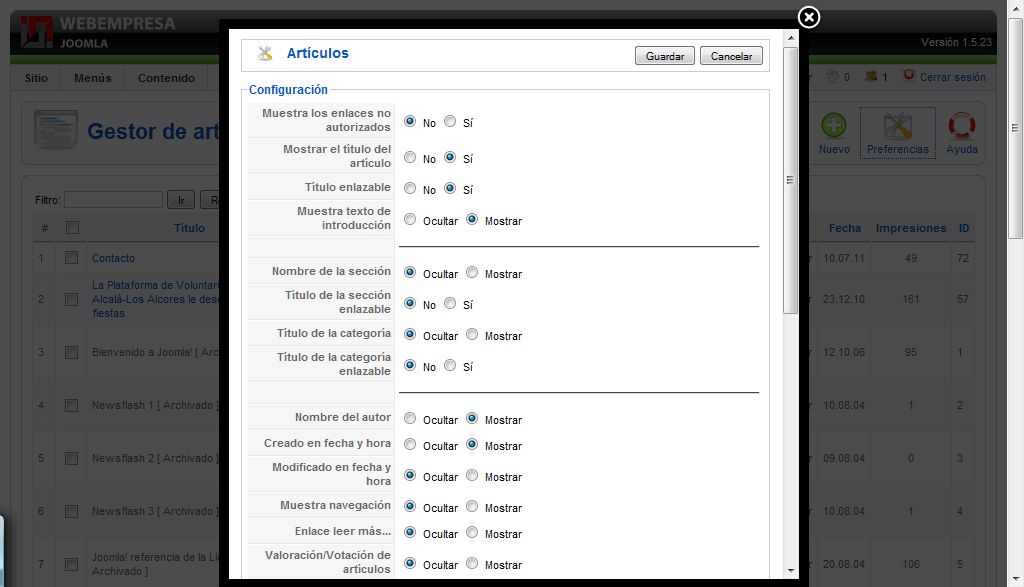Select Ocultar for Creado en fecha y hora
Screen dimensions: 1024x587
coord(410,445)
